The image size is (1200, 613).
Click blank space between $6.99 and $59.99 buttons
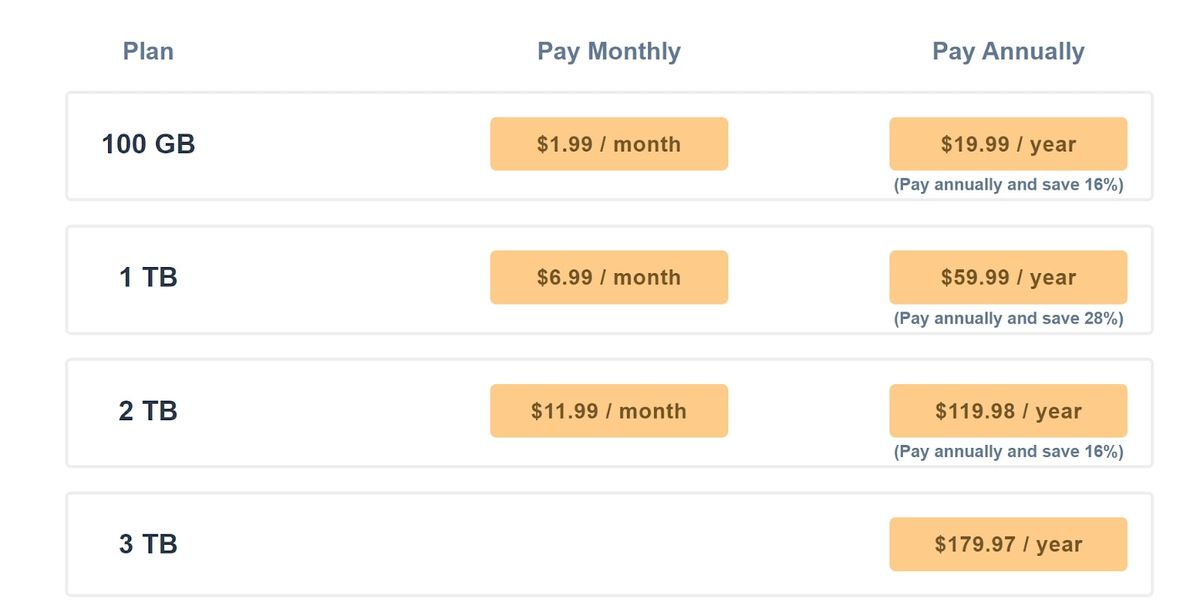[808, 277]
